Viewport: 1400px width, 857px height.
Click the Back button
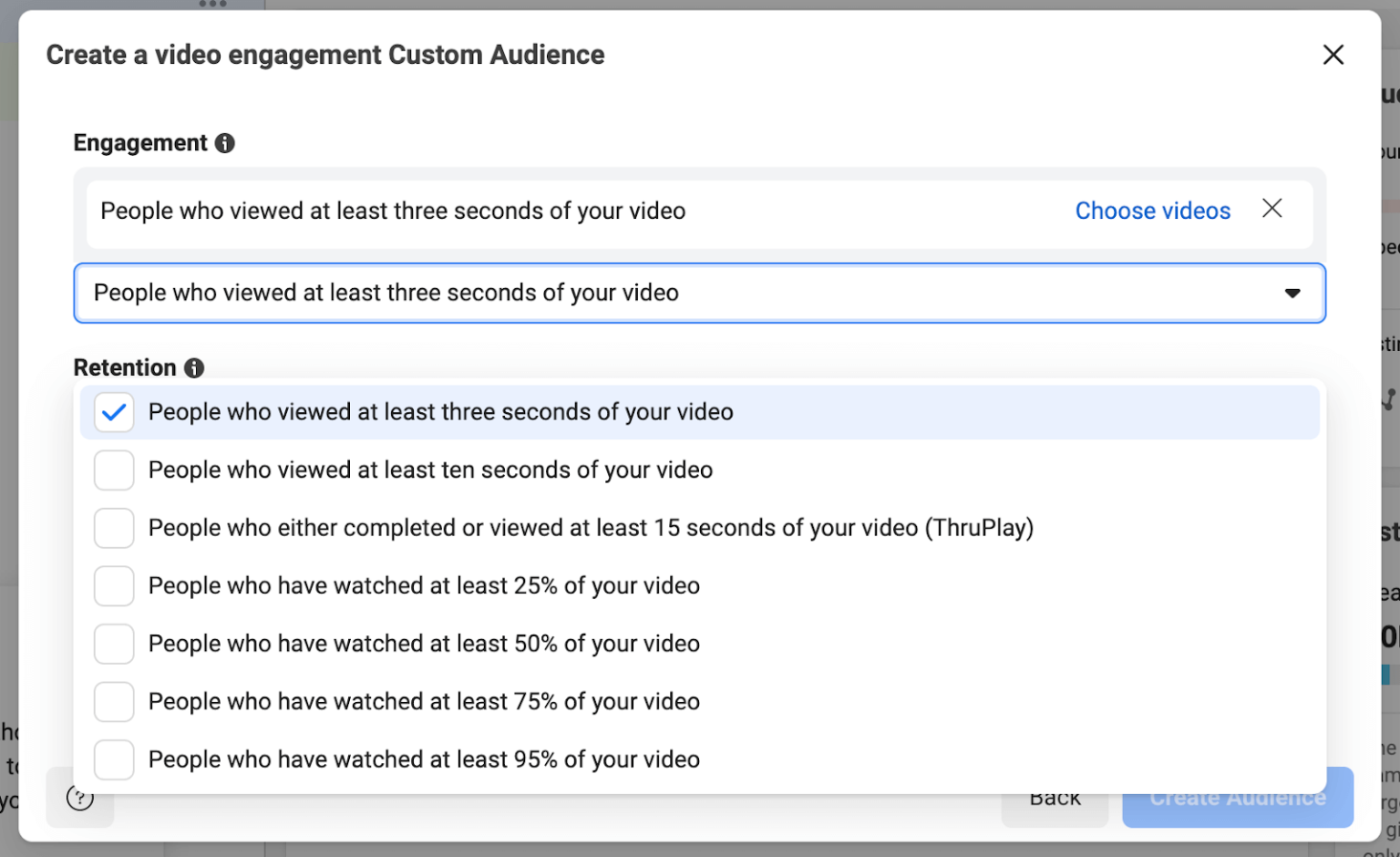click(1055, 797)
